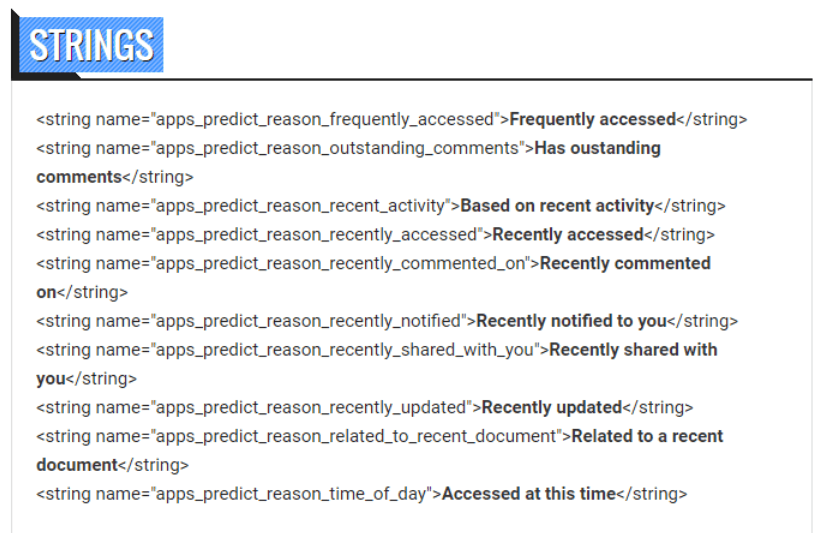Click the bold "Recently updated" text
The image size is (821, 533).
[x=551, y=407]
